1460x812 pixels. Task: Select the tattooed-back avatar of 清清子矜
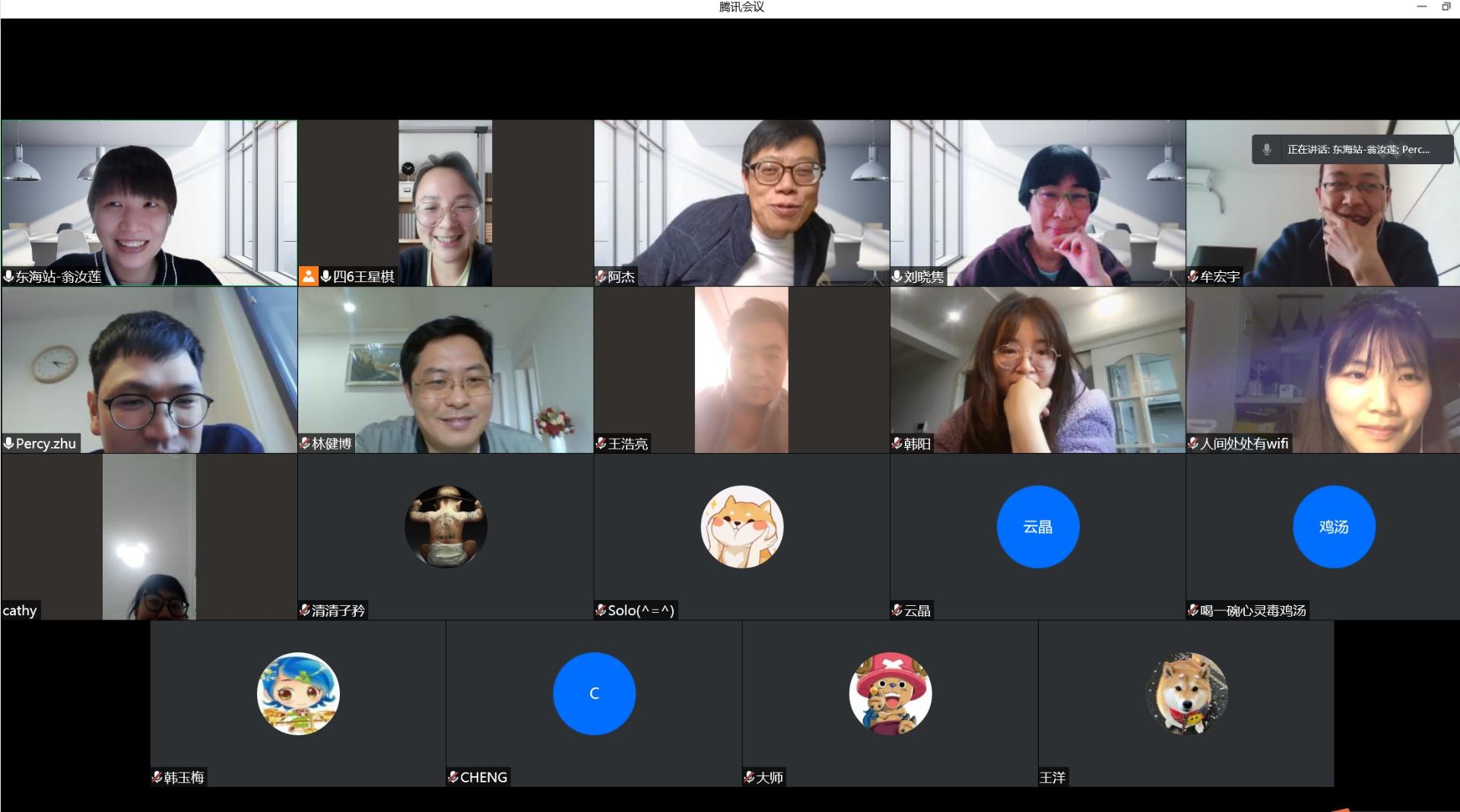(x=446, y=527)
